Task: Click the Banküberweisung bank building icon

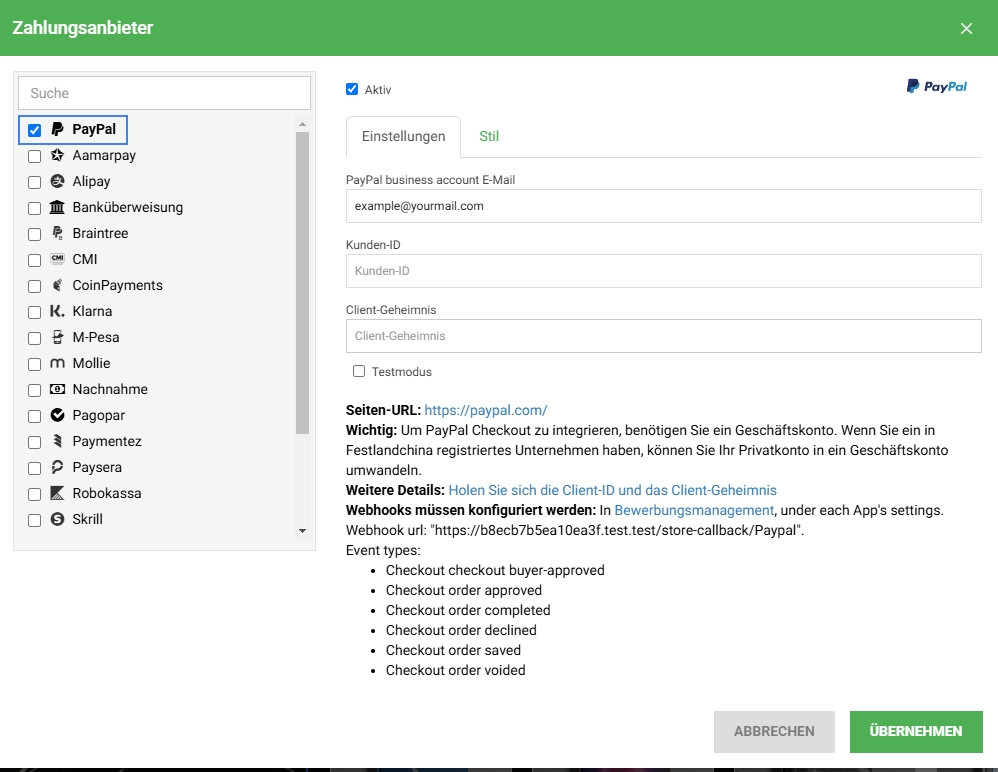Action: click(57, 208)
